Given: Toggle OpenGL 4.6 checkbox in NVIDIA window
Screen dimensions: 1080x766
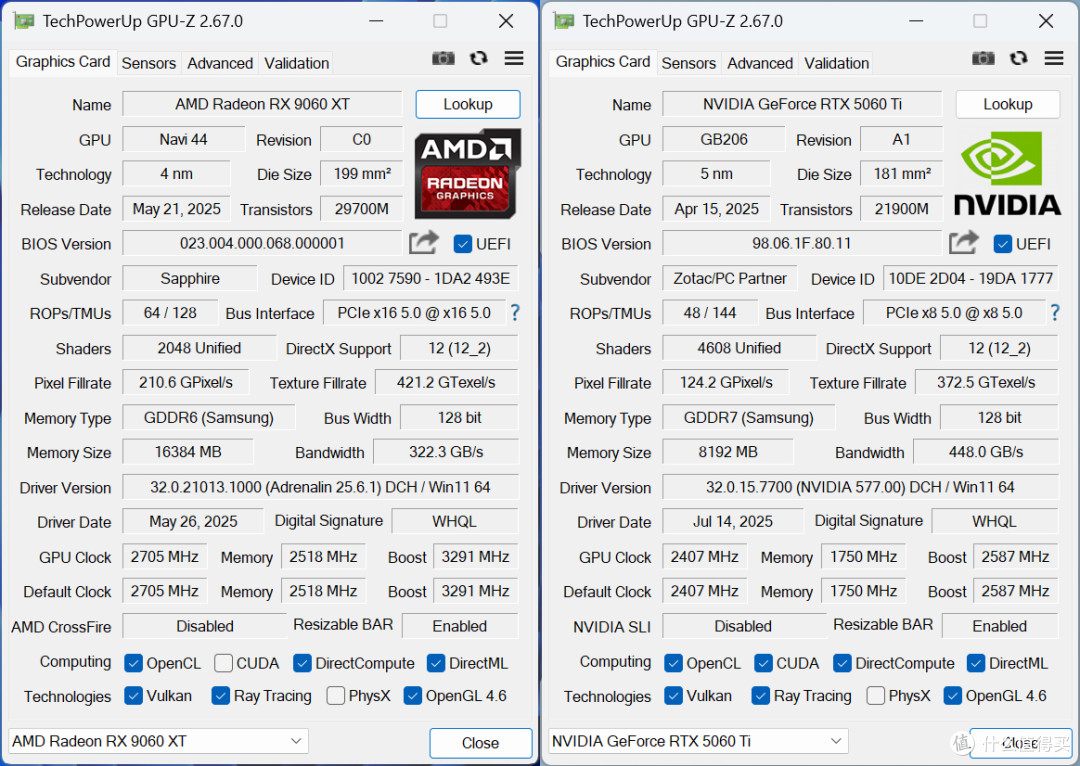Looking at the screenshot, I should 952,696.
